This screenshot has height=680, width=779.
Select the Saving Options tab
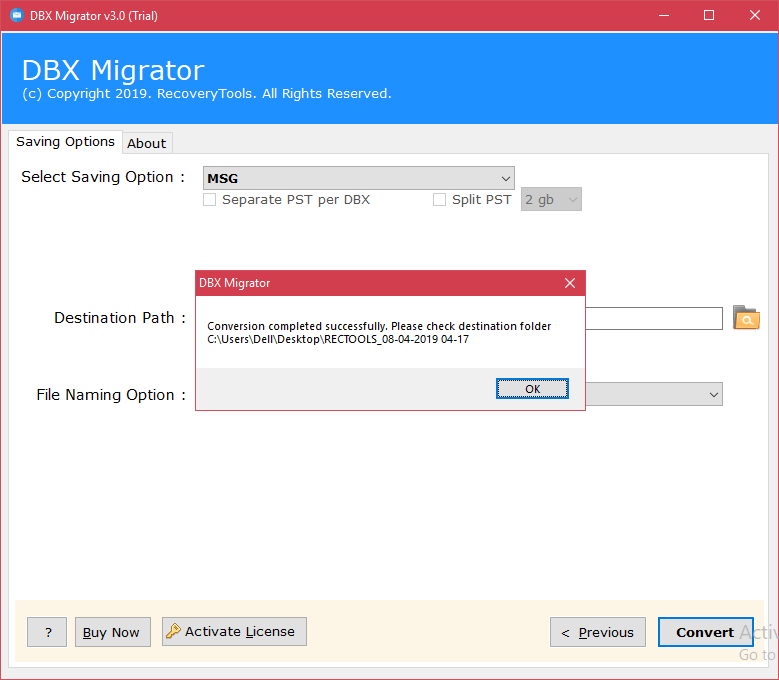coord(65,142)
